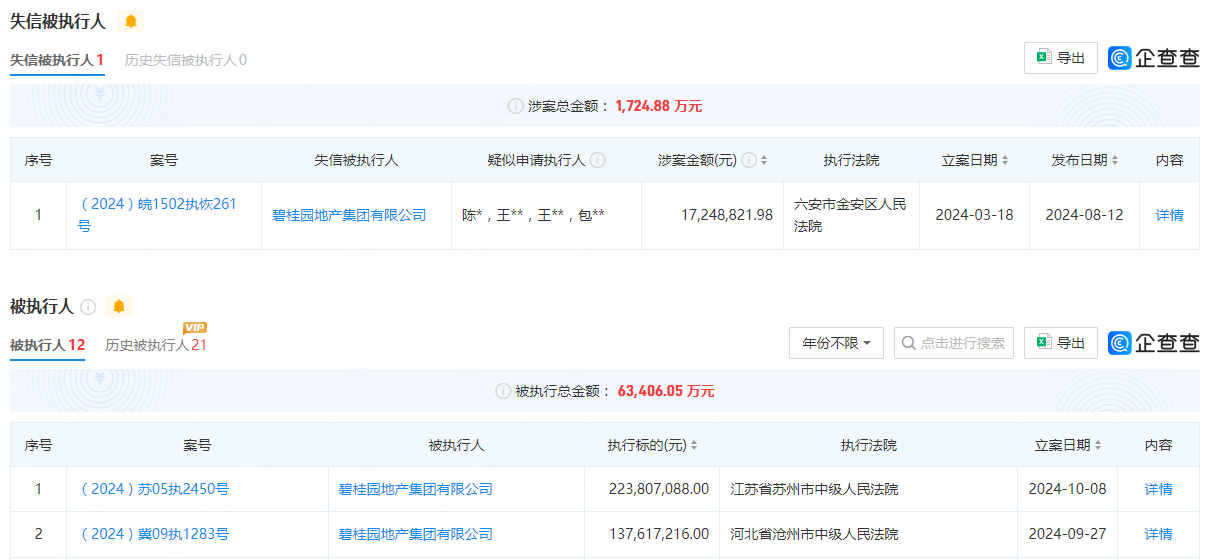Click the info icon next to 被执行人 heading
The height and width of the screenshot is (560, 1210).
[x=88, y=306]
